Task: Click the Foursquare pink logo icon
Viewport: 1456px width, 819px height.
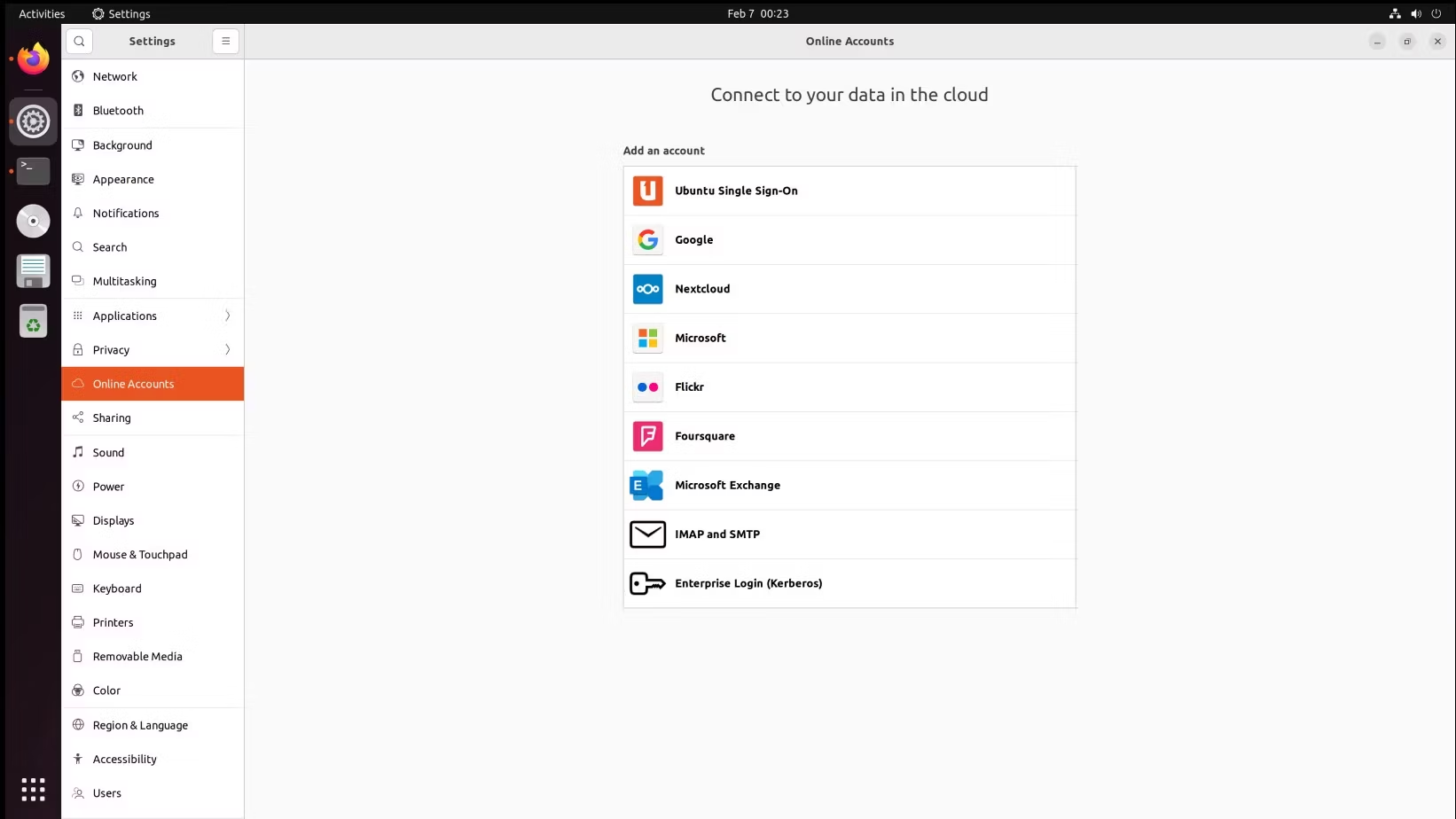Action: tap(647, 436)
